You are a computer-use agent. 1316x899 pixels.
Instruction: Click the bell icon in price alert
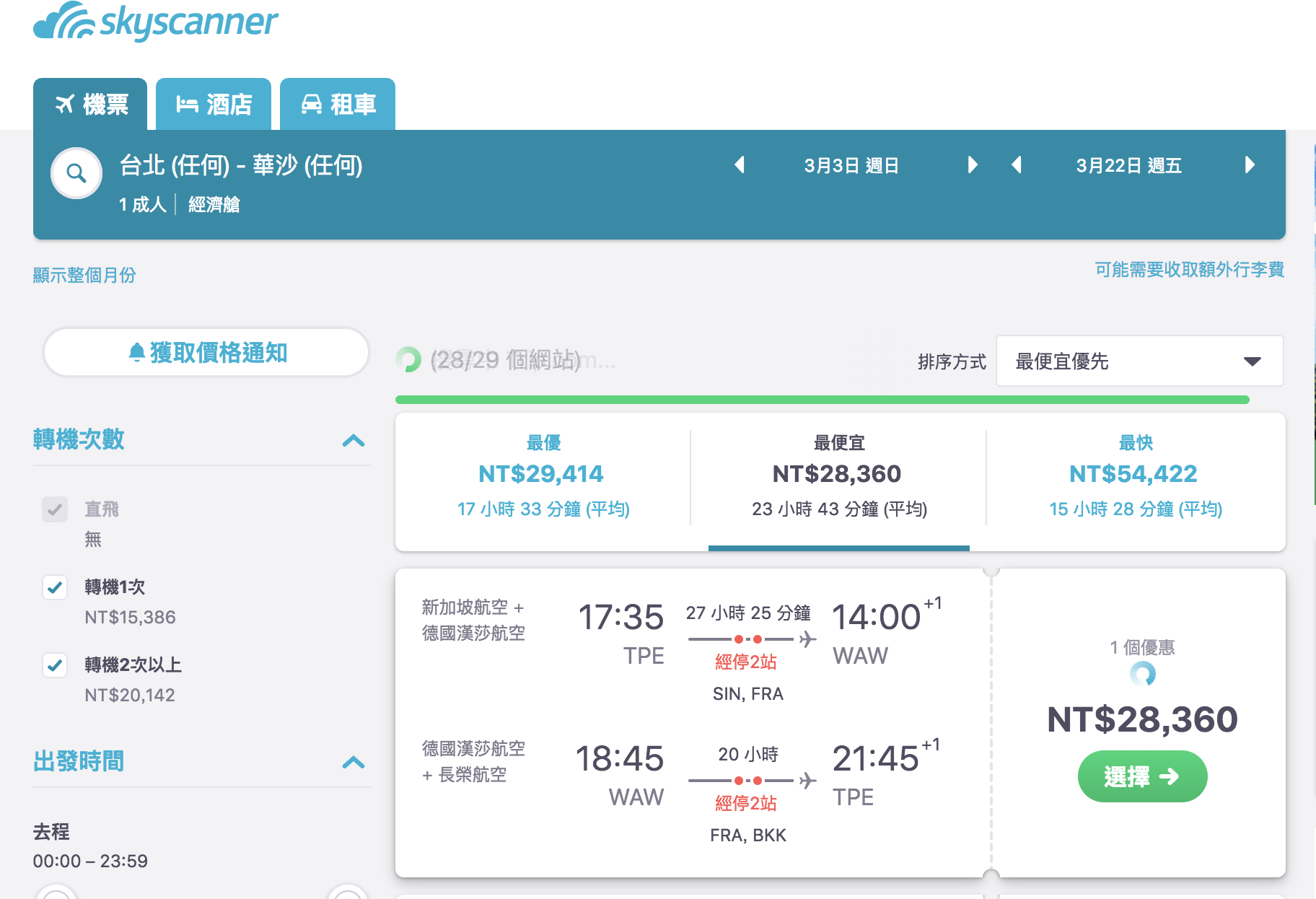pyautogui.click(x=136, y=352)
